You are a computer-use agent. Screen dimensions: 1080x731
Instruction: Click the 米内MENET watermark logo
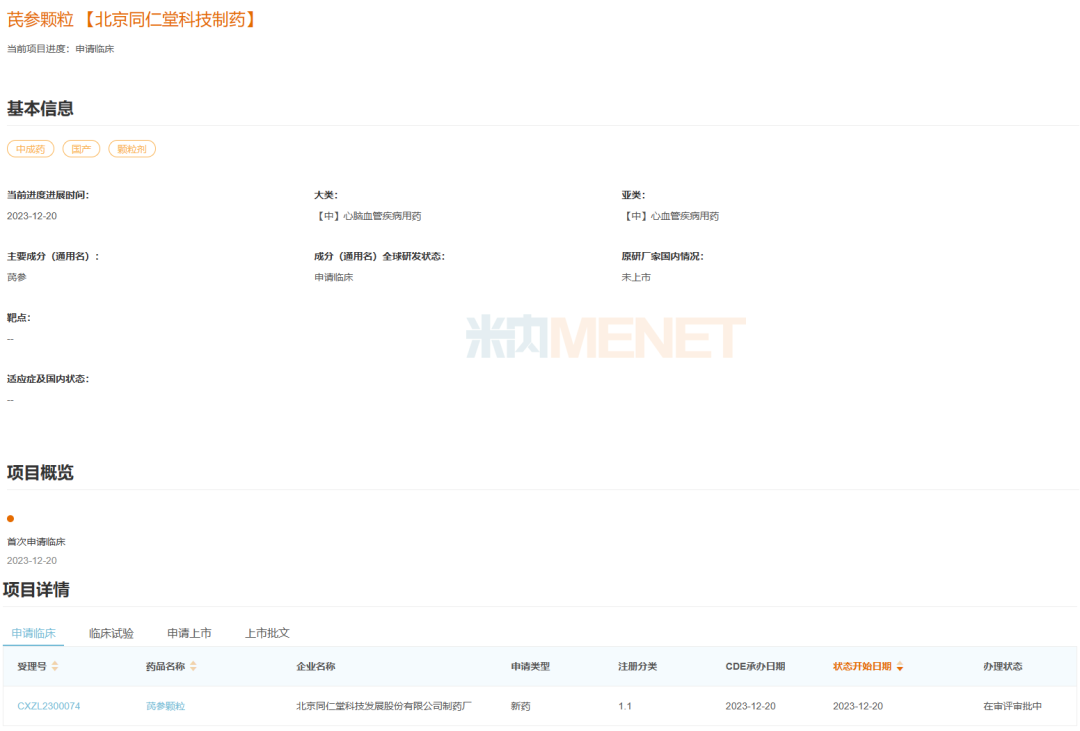pos(606,338)
